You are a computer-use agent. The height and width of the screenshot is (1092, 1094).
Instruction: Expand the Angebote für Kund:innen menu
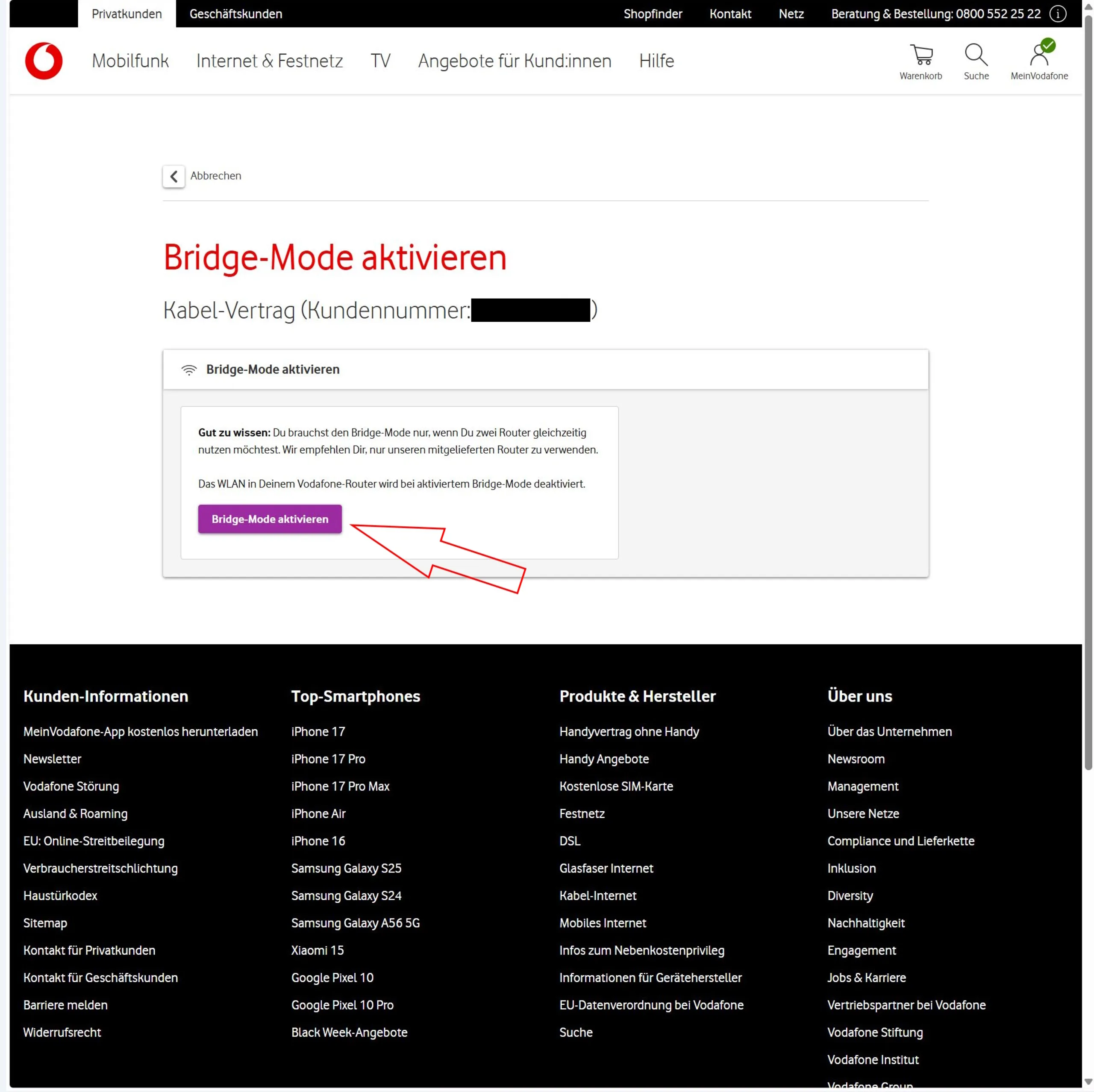point(515,61)
